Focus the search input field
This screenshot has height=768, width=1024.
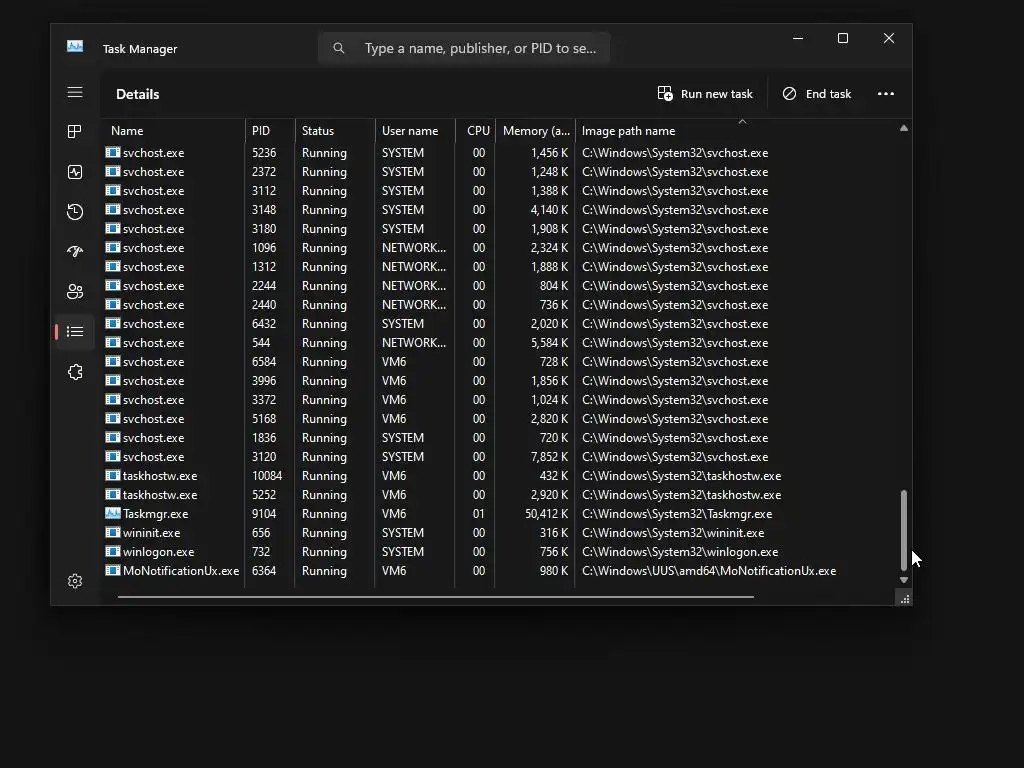click(464, 48)
